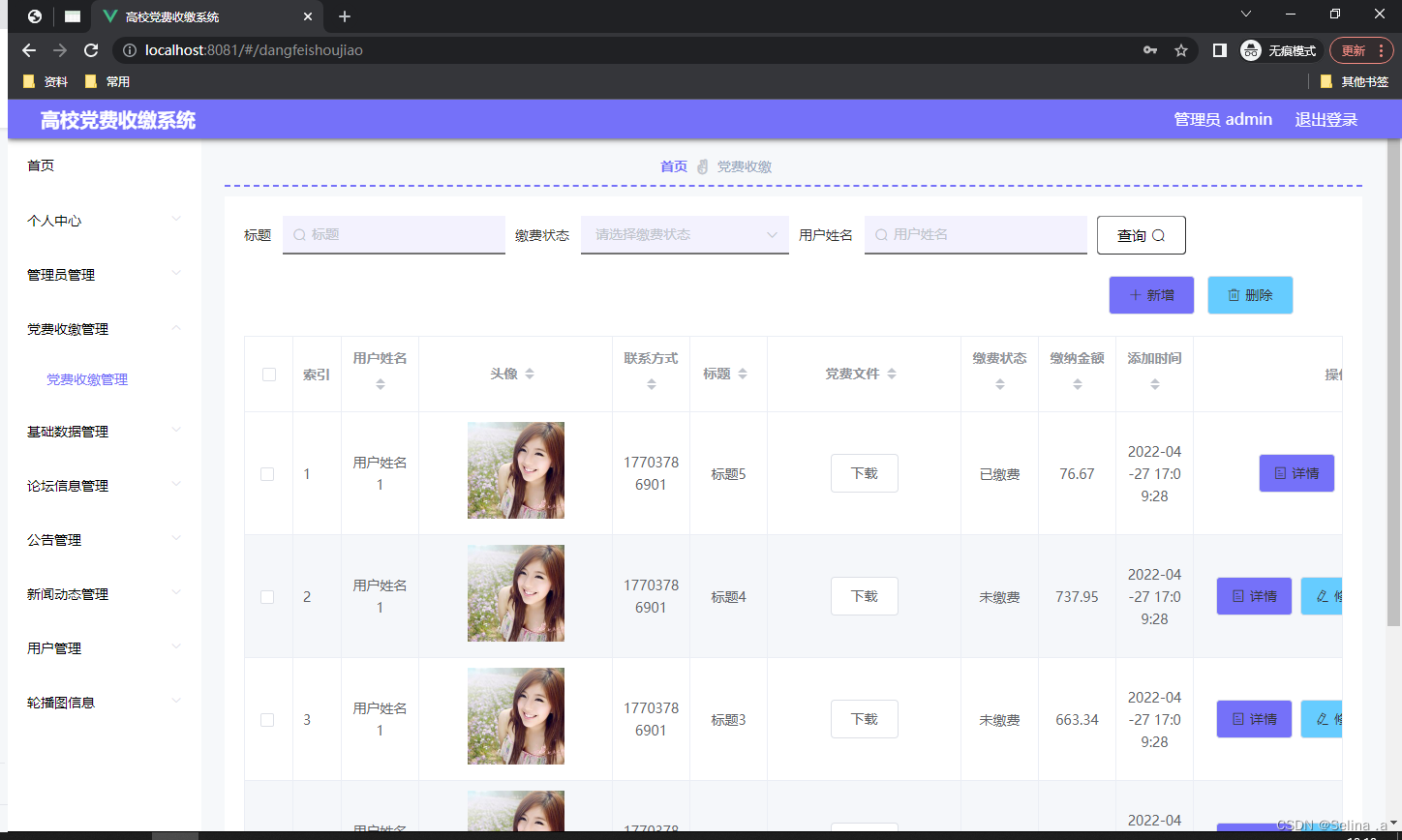The height and width of the screenshot is (840, 1402).
Task: Bookmark this page with the star icon
Action: [x=1181, y=50]
